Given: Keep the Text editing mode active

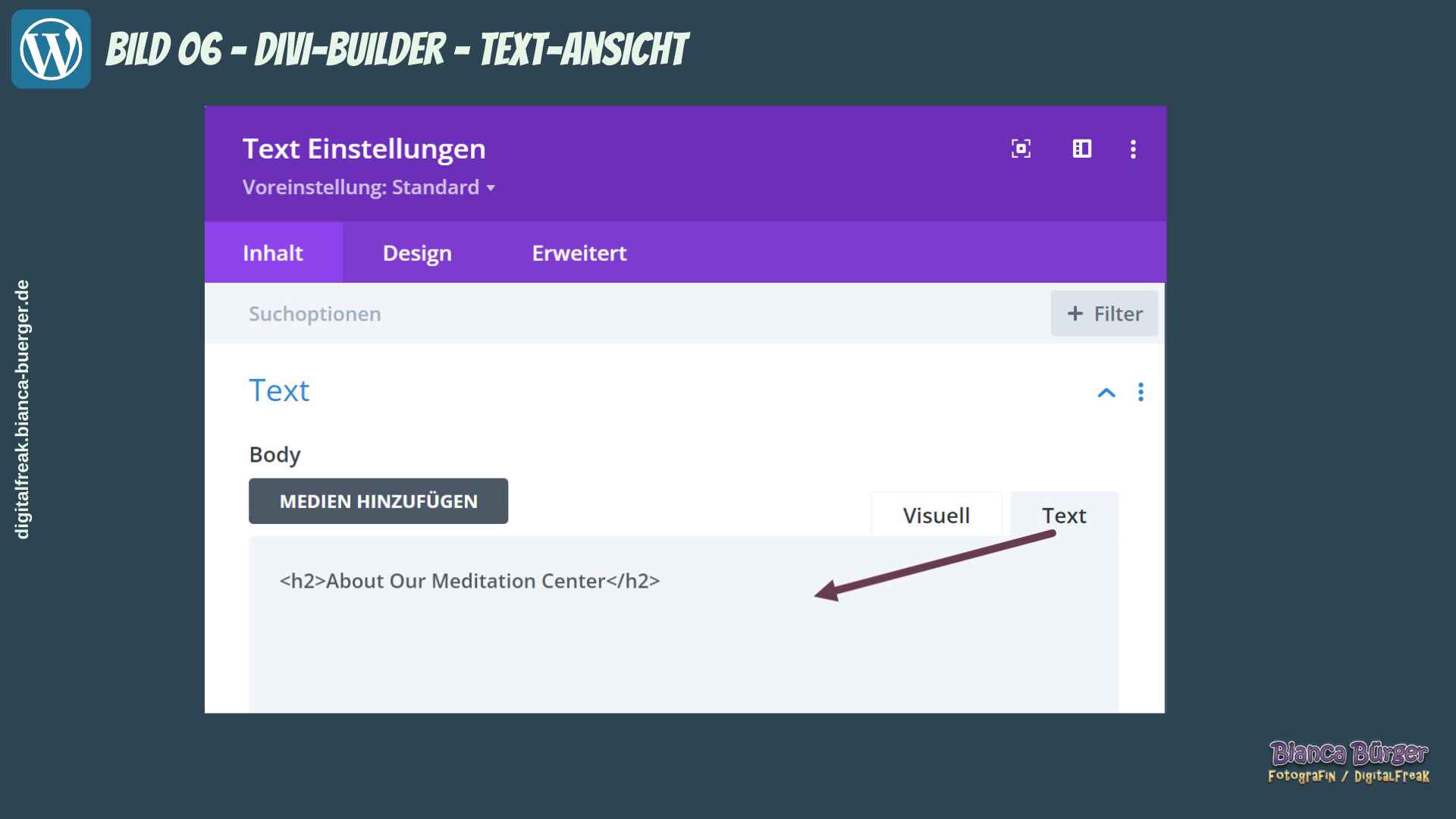Looking at the screenshot, I should point(1065,515).
